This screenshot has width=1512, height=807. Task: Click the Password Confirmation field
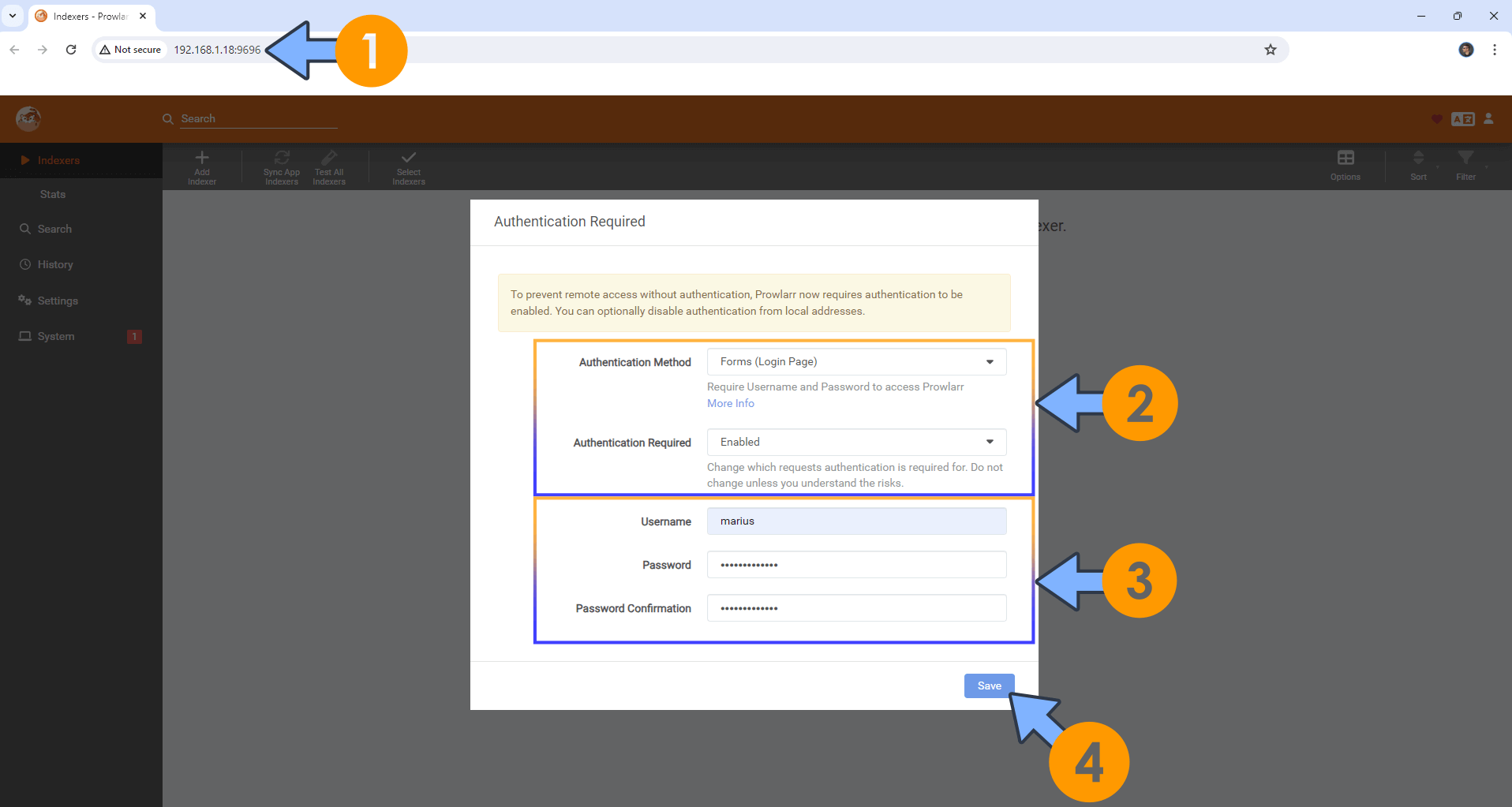coord(856,608)
